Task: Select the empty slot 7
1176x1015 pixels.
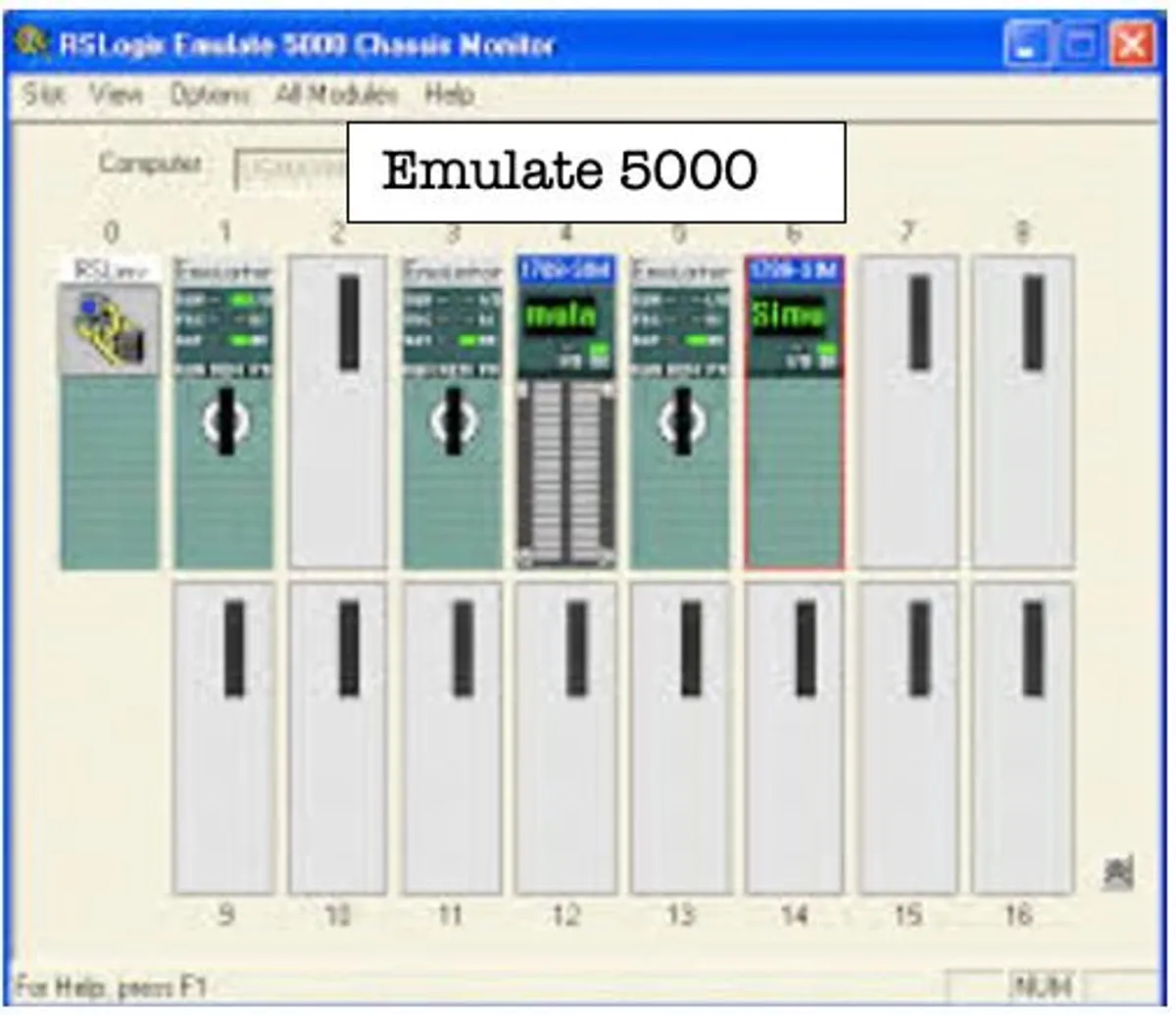Action: pos(907,411)
